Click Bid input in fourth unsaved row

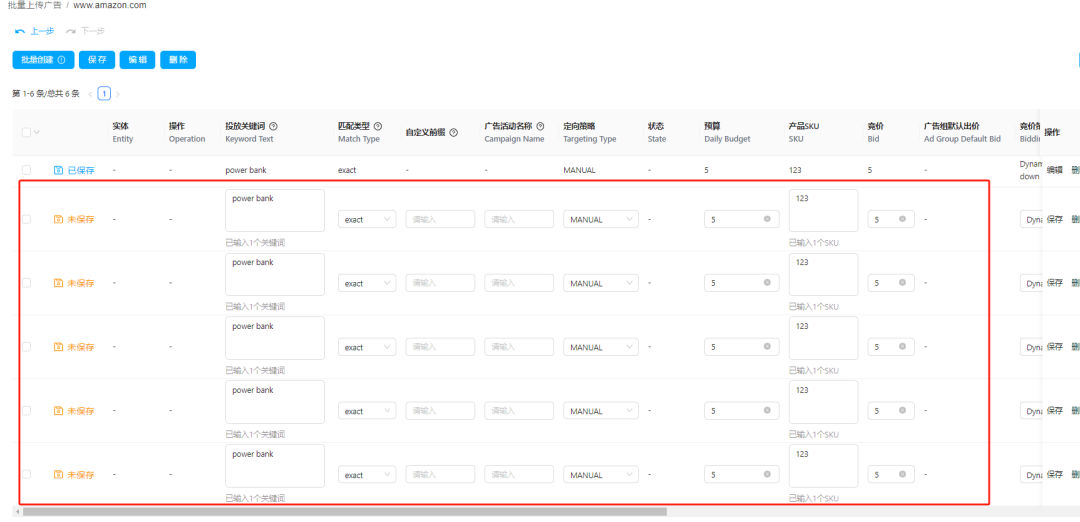[891, 411]
